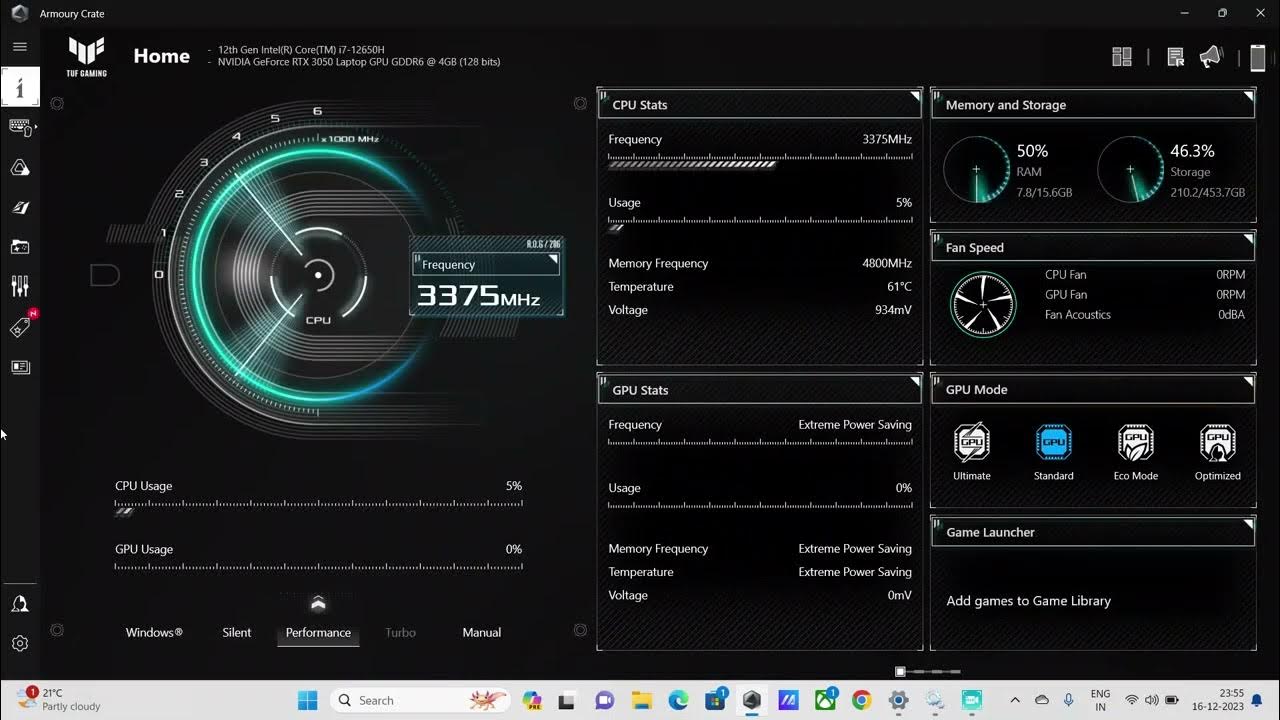
Task: Open system report checklist icon
Action: (x=1176, y=57)
